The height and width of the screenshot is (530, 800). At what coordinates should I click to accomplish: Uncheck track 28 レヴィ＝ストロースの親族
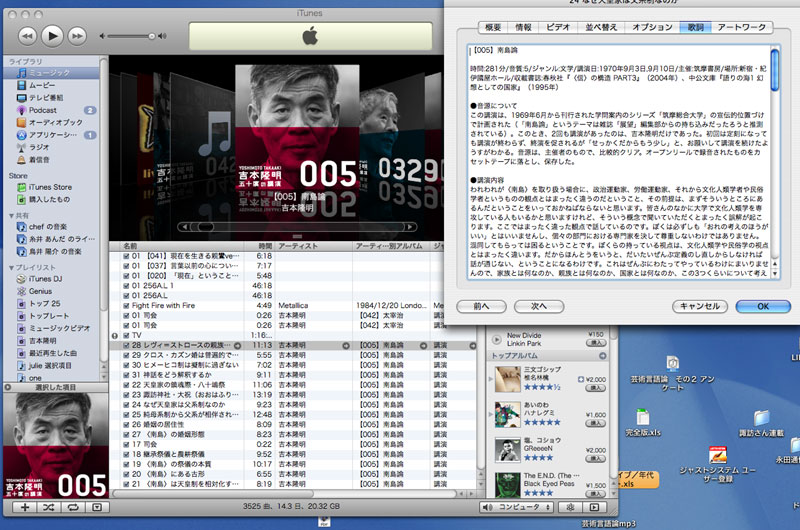(x=126, y=345)
